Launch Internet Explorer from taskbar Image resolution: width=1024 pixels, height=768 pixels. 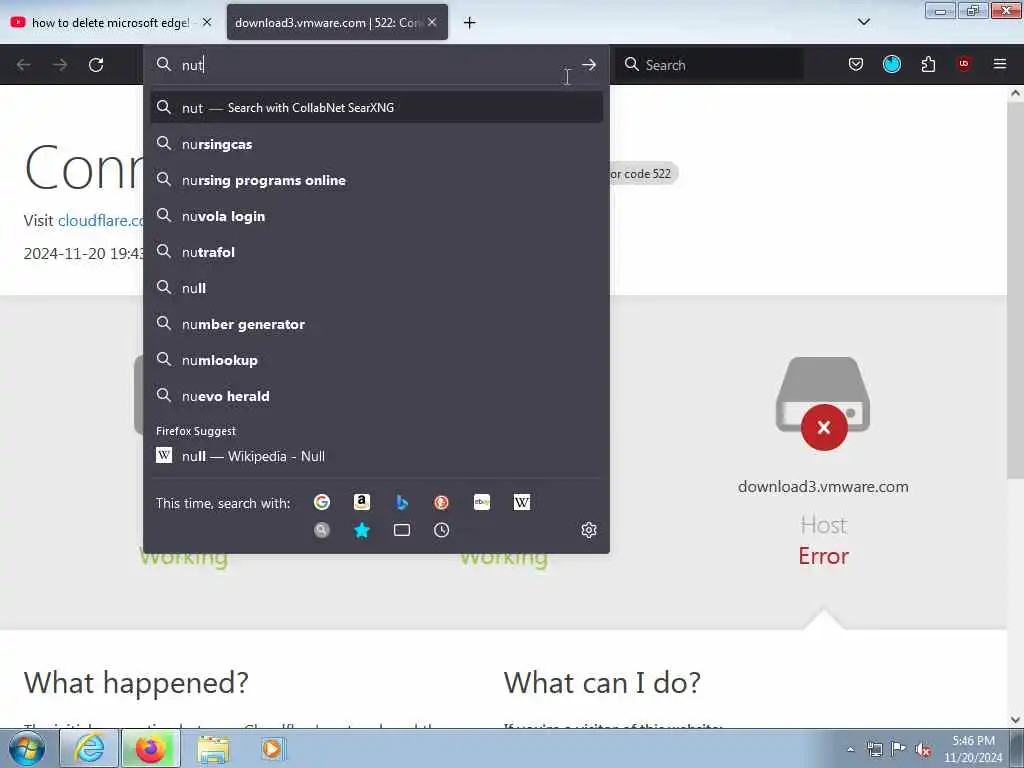click(x=89, y=749)
